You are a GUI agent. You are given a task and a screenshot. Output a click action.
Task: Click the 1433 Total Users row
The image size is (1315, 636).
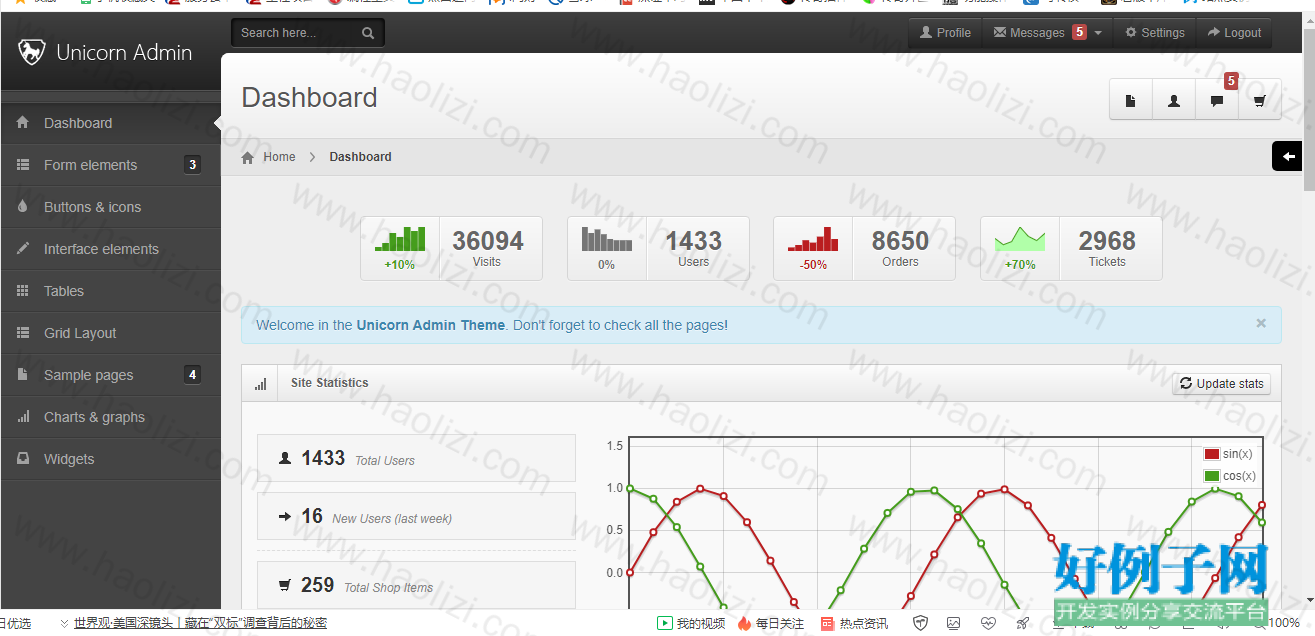coord(416,458)
